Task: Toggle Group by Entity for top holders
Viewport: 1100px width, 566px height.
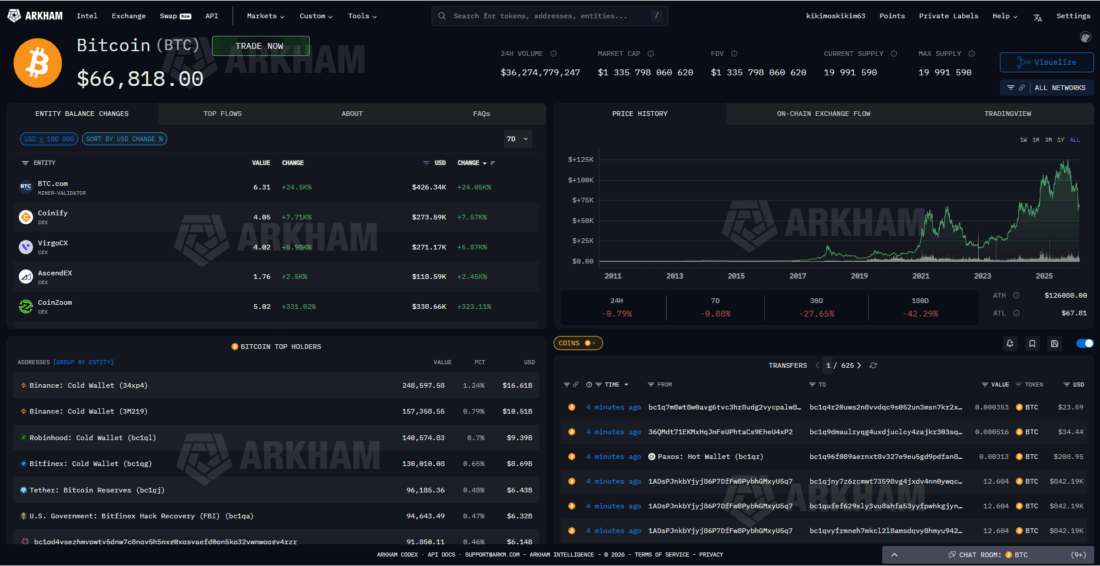Action: pos(83,362)
